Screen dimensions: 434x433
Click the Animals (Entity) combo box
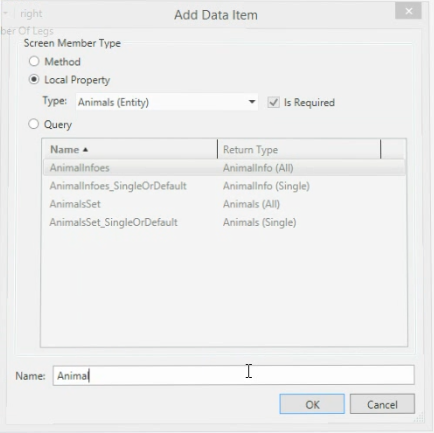167,102
